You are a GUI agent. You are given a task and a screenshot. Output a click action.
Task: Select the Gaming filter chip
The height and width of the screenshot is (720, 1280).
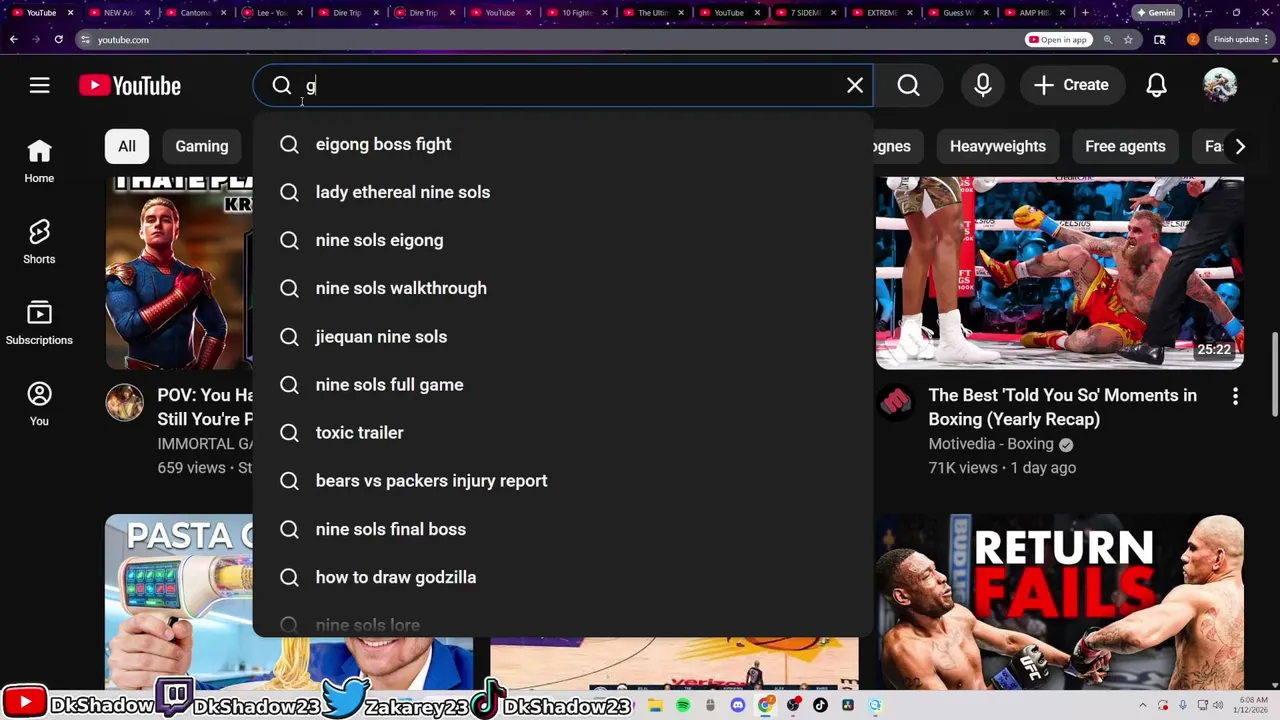(x=201, y=146)
